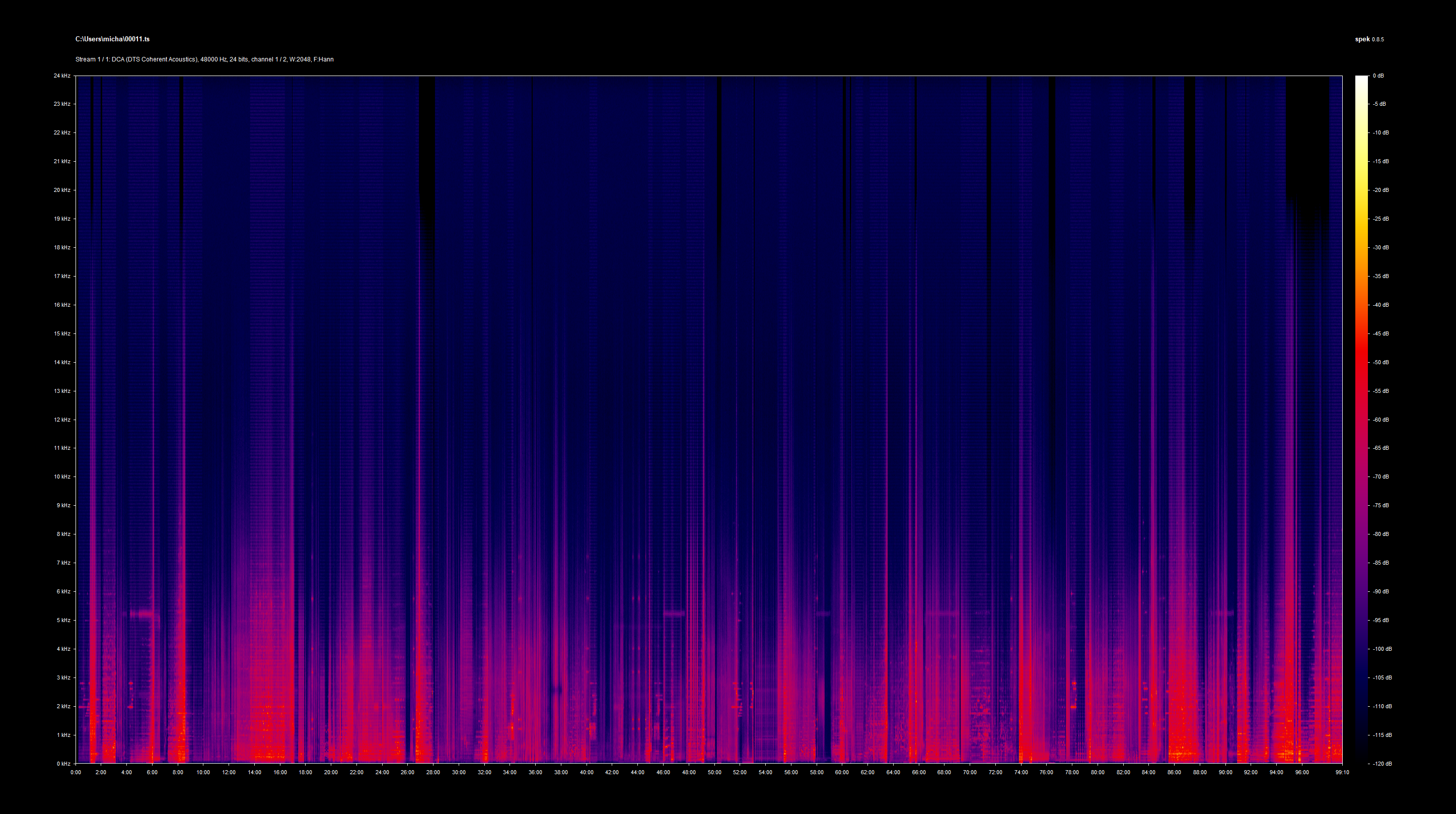
Task: Click the white top of the dB color scale
Action: (x=1362, y=79)
